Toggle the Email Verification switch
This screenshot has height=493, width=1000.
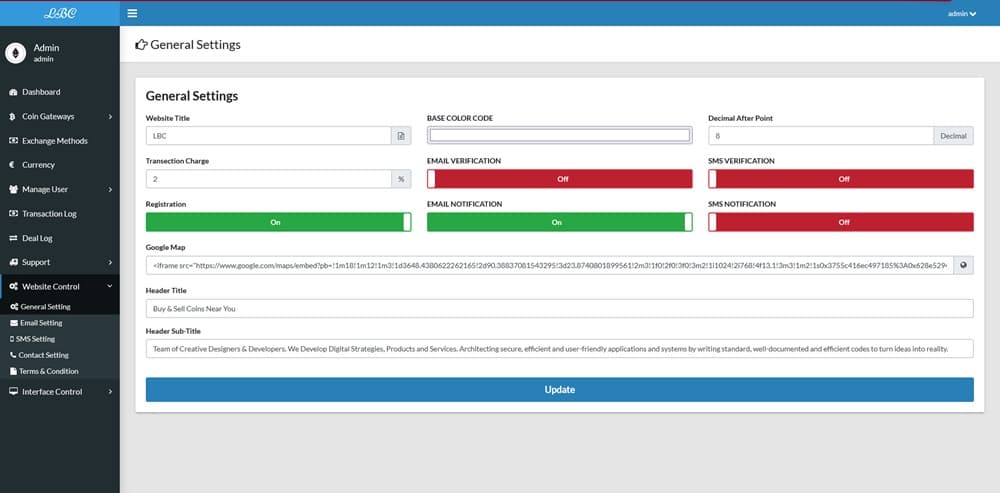click(559, 179)
